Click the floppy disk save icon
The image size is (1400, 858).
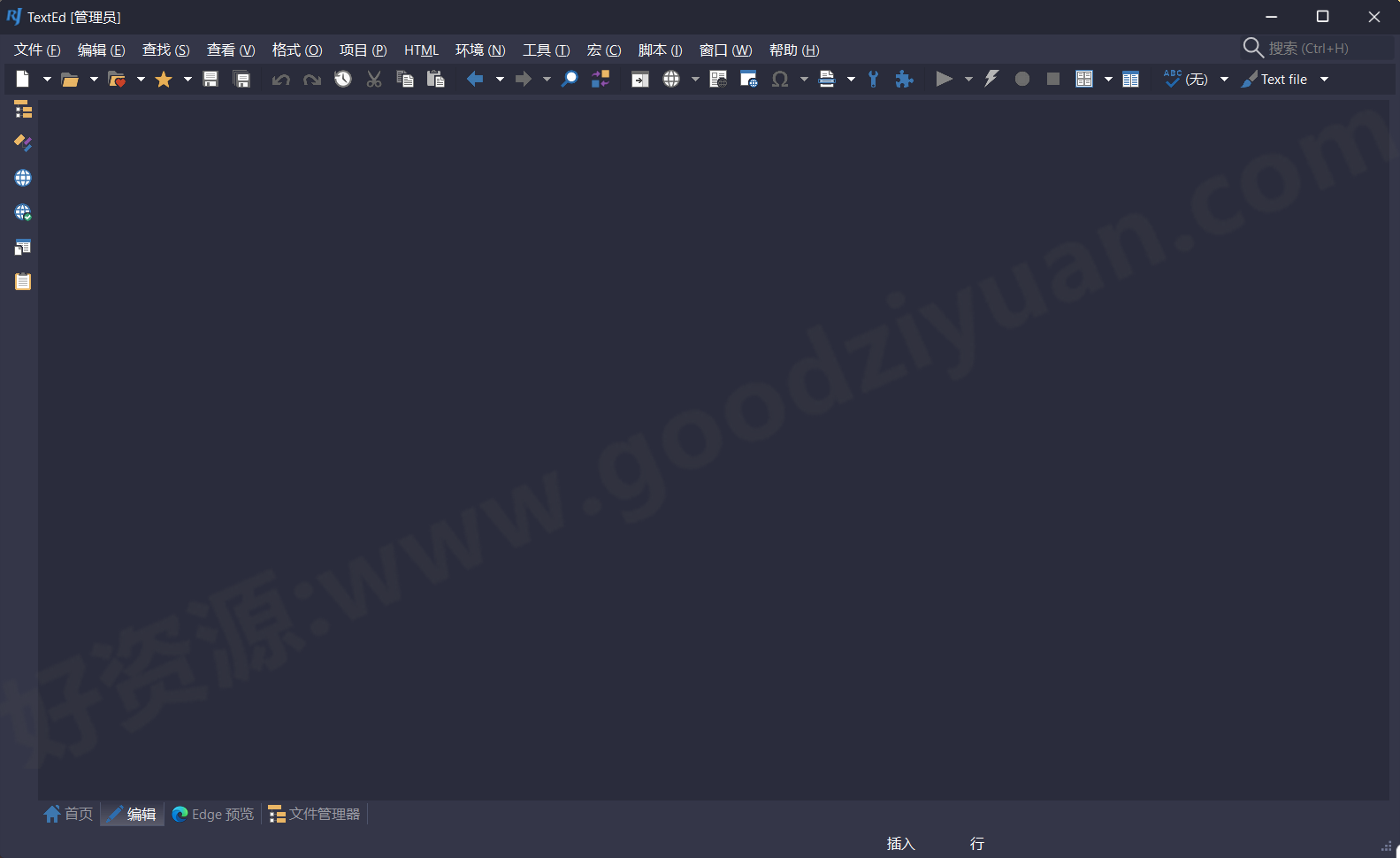pyautogui.click(x=210, y=80)
